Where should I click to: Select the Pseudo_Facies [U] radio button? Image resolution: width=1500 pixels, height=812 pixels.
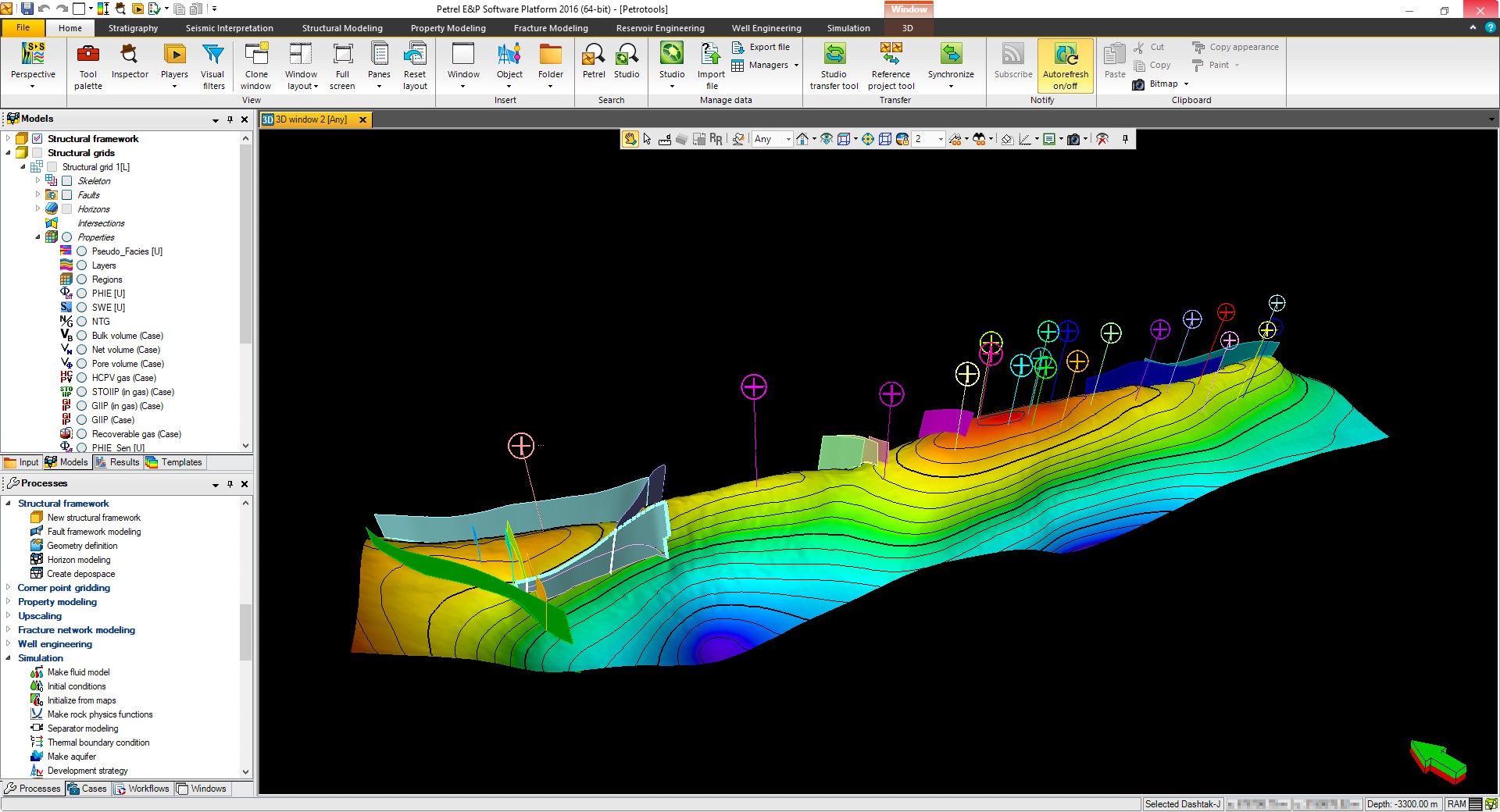click(x=81, y=251)
